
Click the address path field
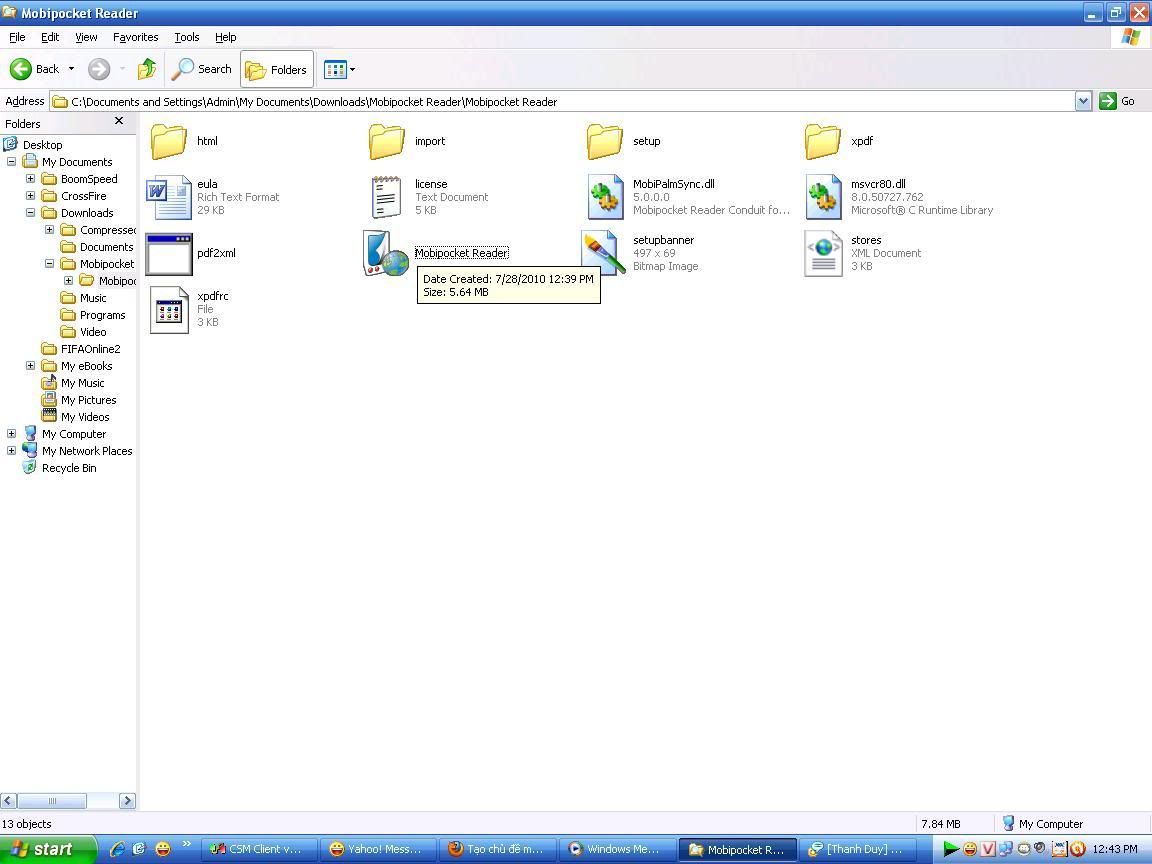pos(563,101)
